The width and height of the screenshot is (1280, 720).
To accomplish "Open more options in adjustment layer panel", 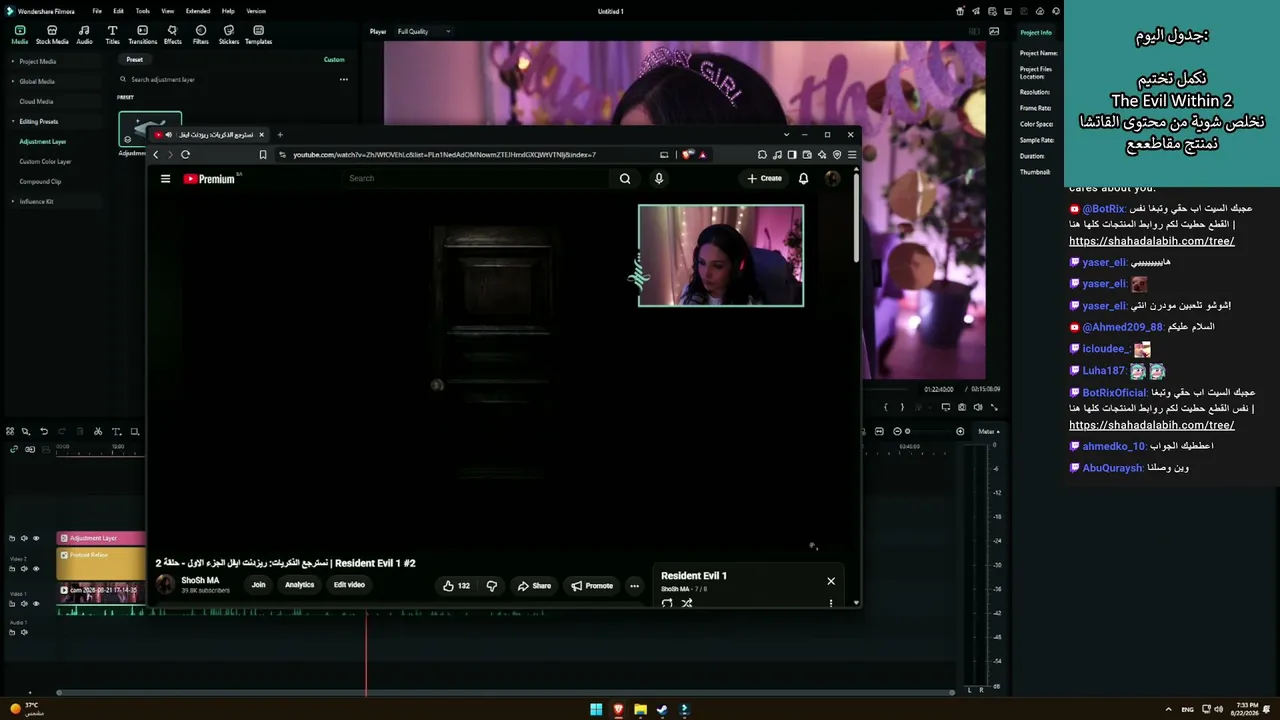I will point(343,79).
